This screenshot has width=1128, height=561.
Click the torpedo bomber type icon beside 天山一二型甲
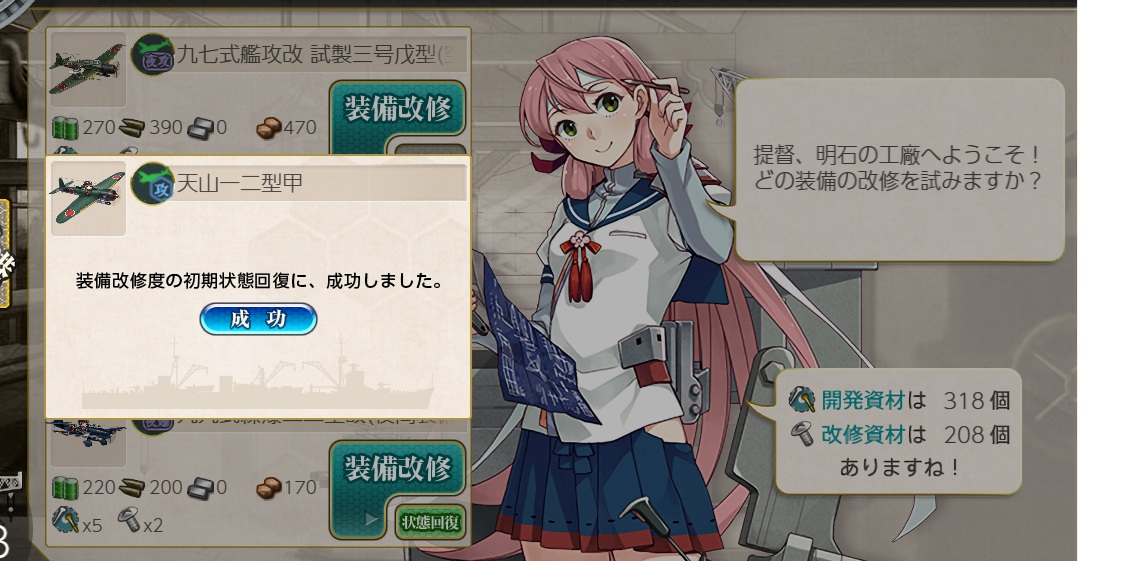pyautogui.click(x=153, y=183)
